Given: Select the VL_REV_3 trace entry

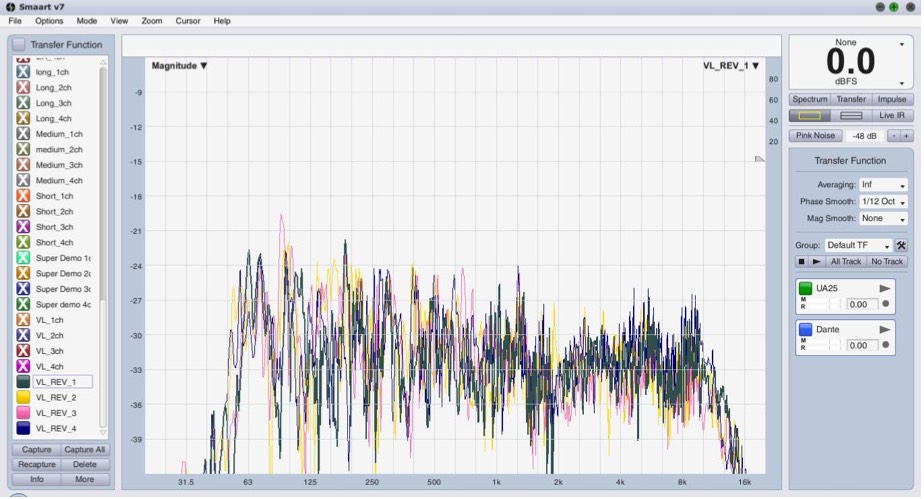Looking at the screenshot, I should (x=56, y=413).
